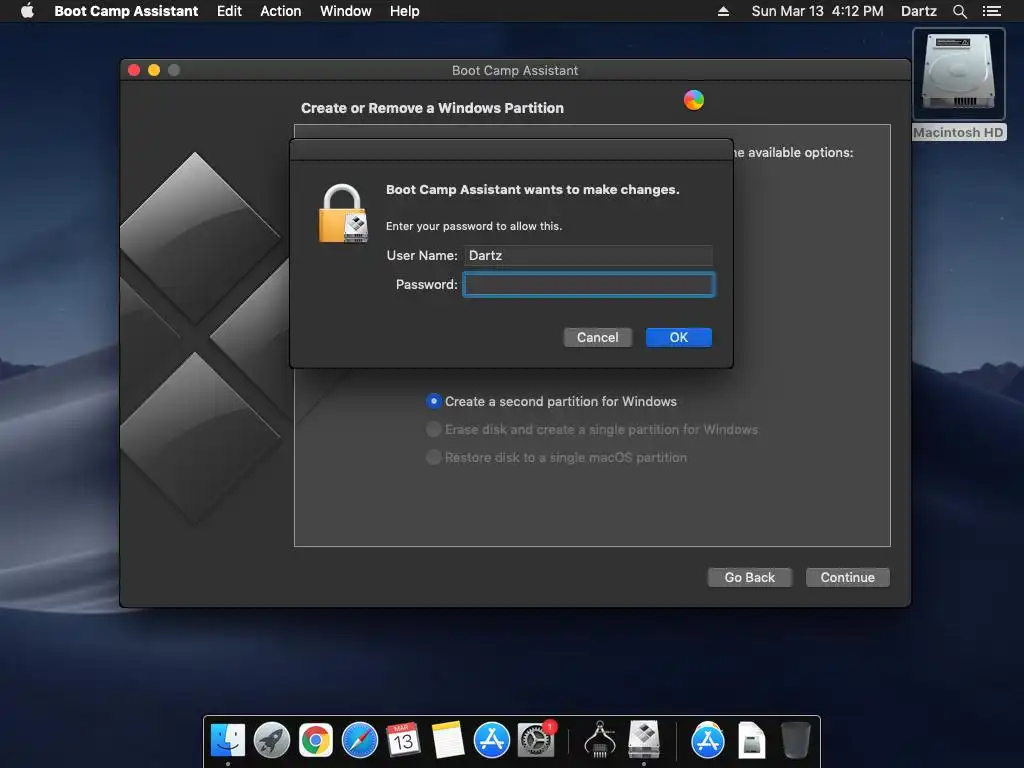Open System Preferences gear with badge

point(536,740)
